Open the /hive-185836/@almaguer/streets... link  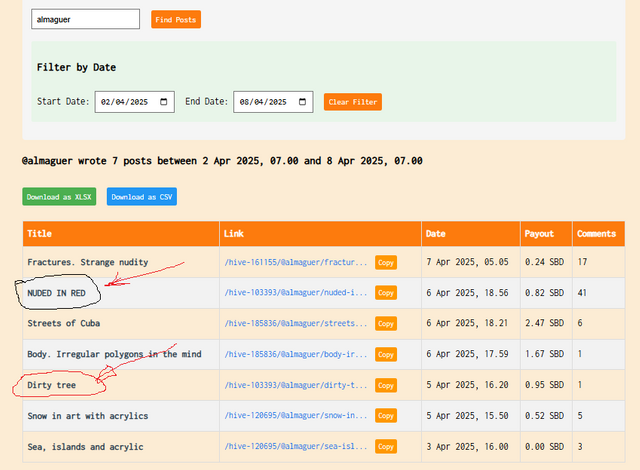coord(296,323)
